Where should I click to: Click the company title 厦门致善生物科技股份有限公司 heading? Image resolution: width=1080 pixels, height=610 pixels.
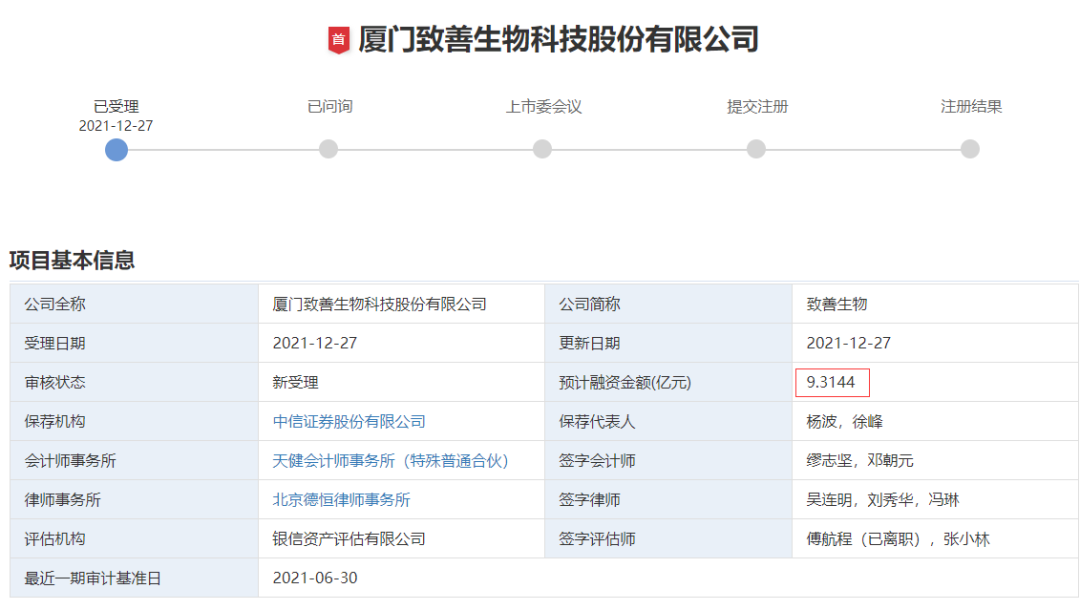[559, 39]
